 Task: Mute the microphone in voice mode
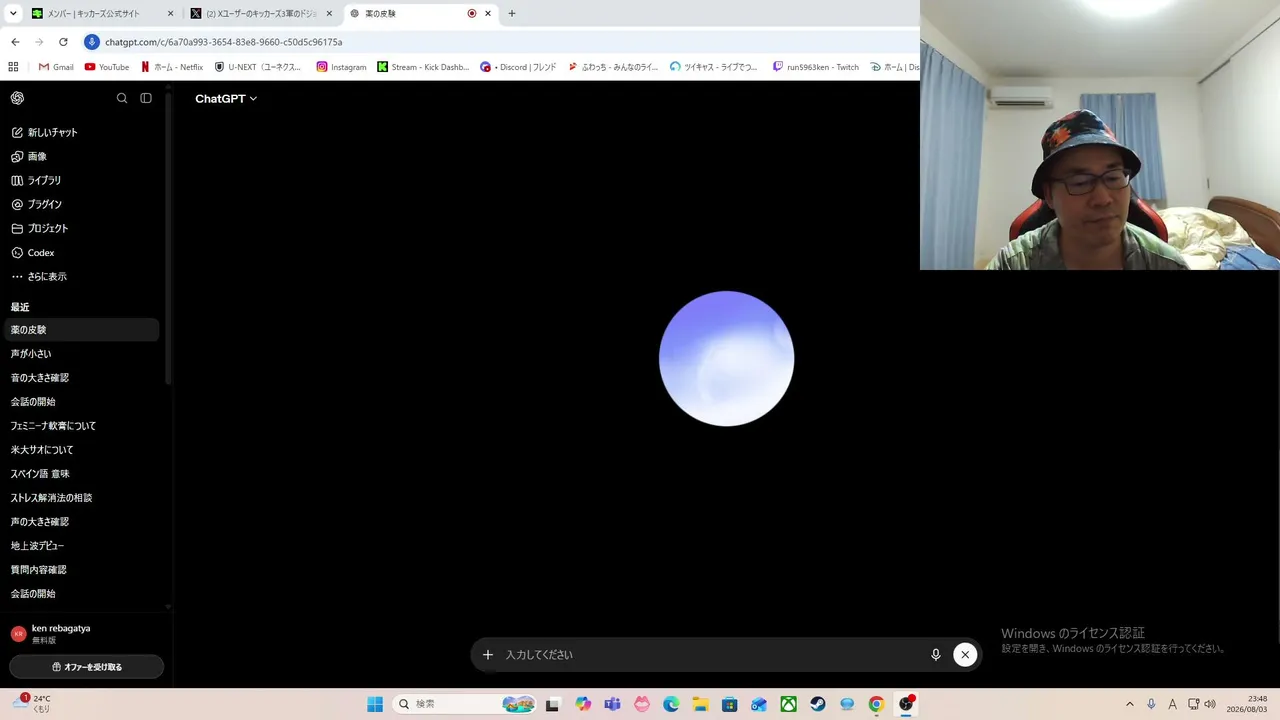tap(936, 655)
